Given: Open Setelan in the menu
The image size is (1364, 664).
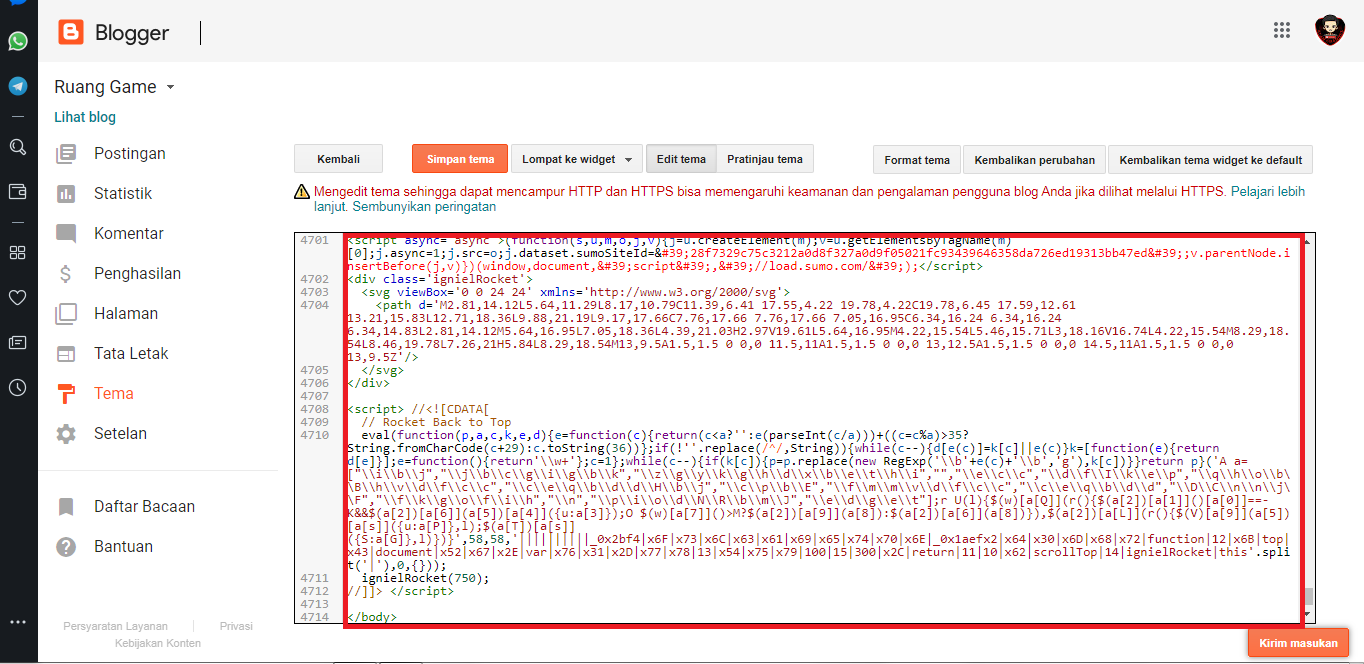Looking at the screenshot, I should coord(121,434).
